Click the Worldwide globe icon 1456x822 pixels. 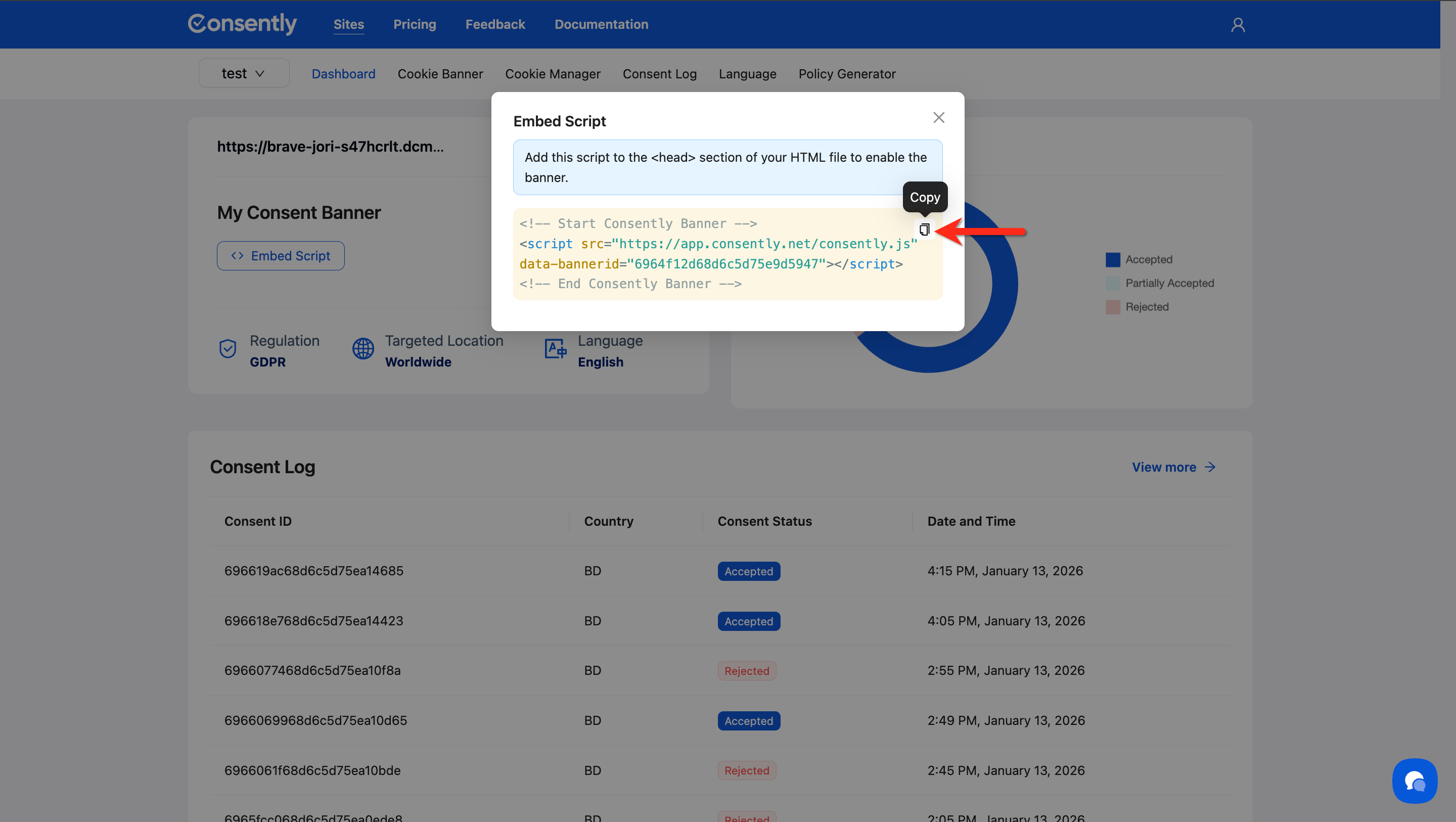pos(363,349)
